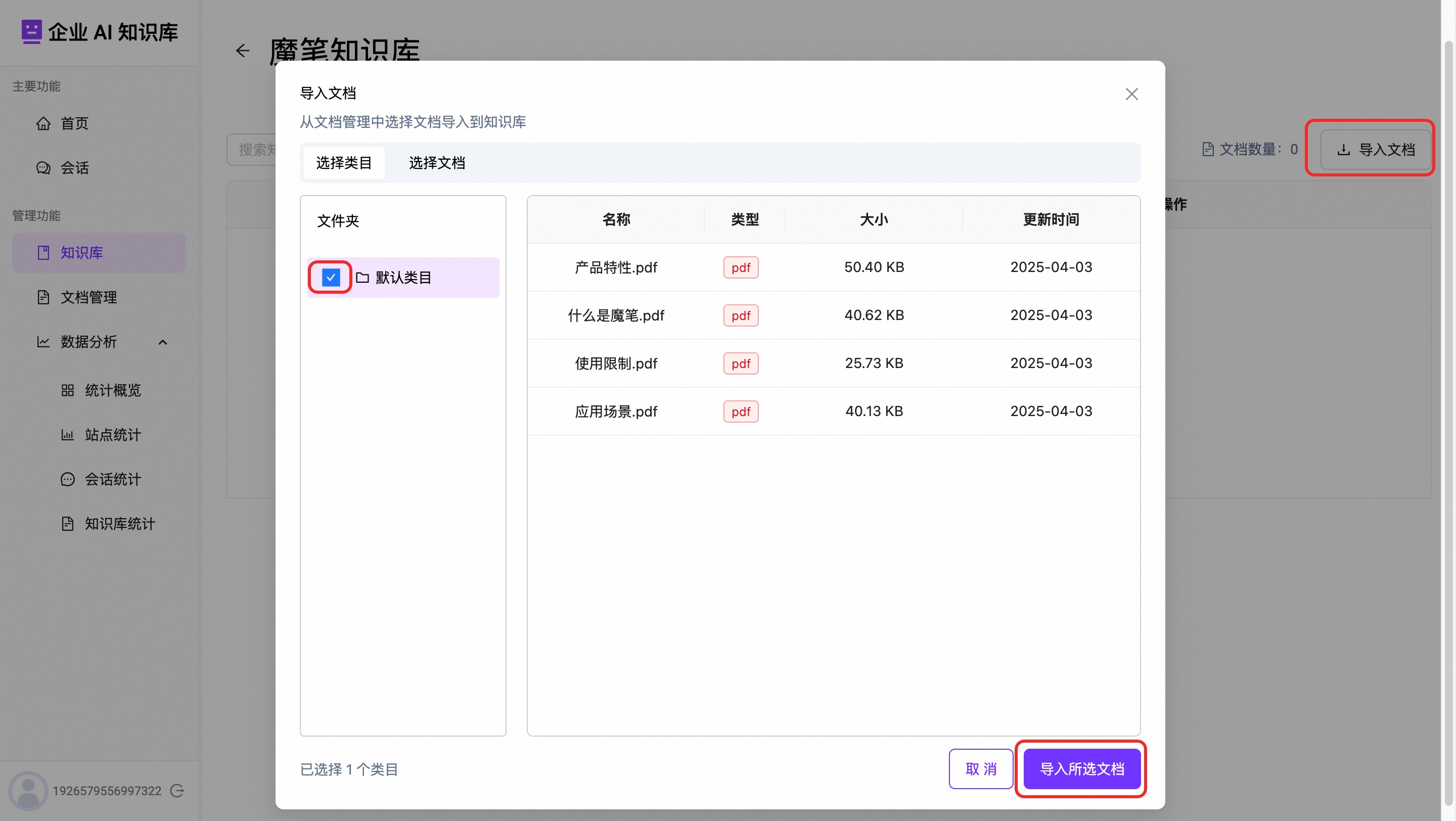Click the Home house icon in sidebar
The height and width of the screenshot is (821, 1456).
(43, 123)
